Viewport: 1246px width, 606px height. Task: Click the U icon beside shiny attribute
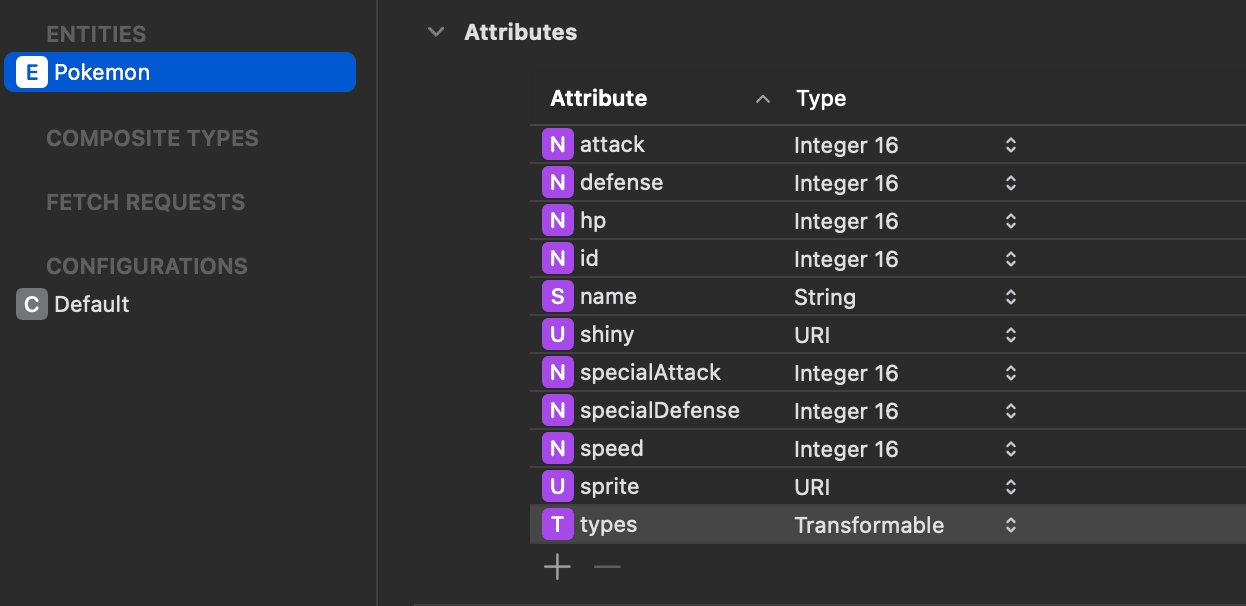557,335
